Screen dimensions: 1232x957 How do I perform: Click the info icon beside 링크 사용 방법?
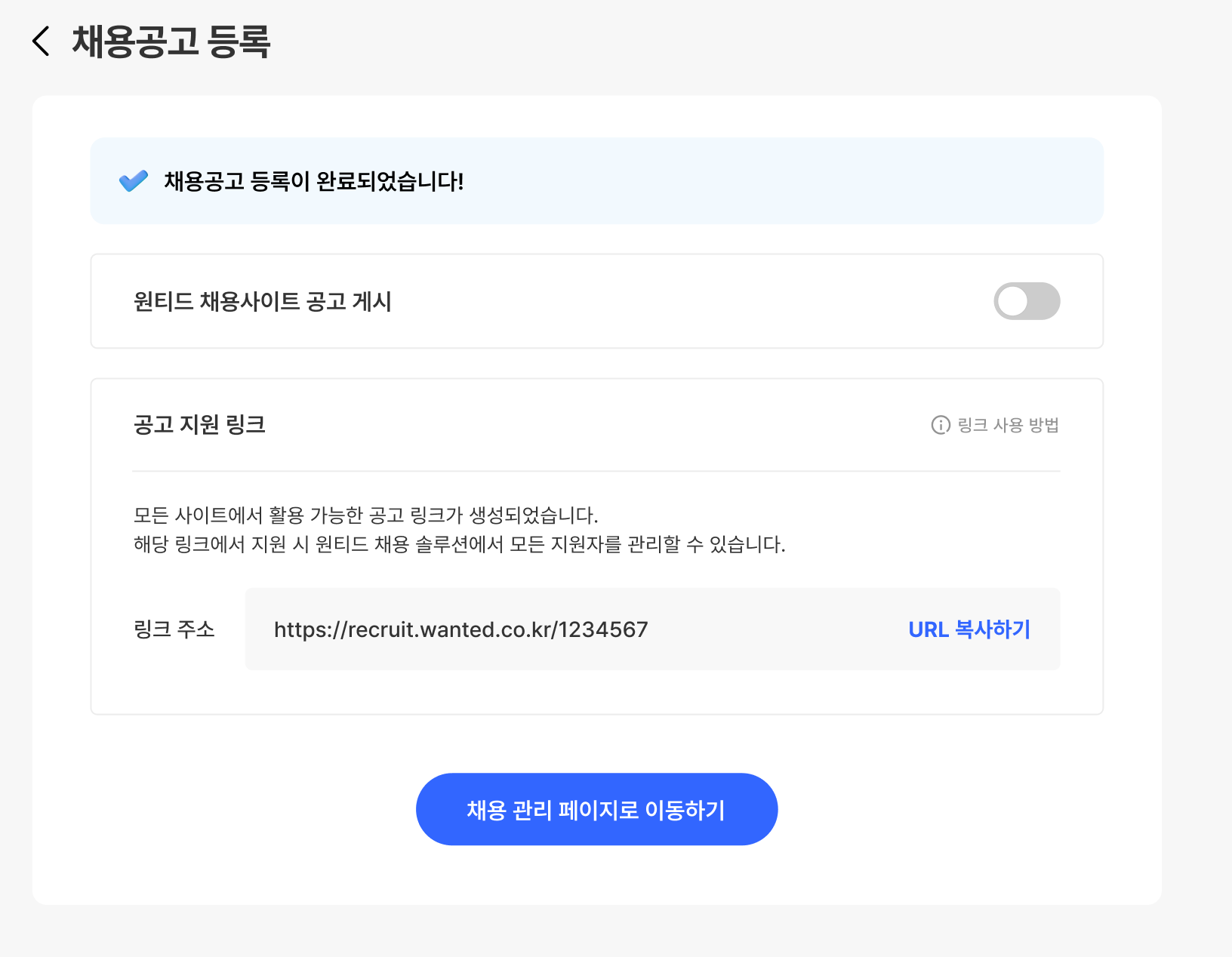(941, 425)
